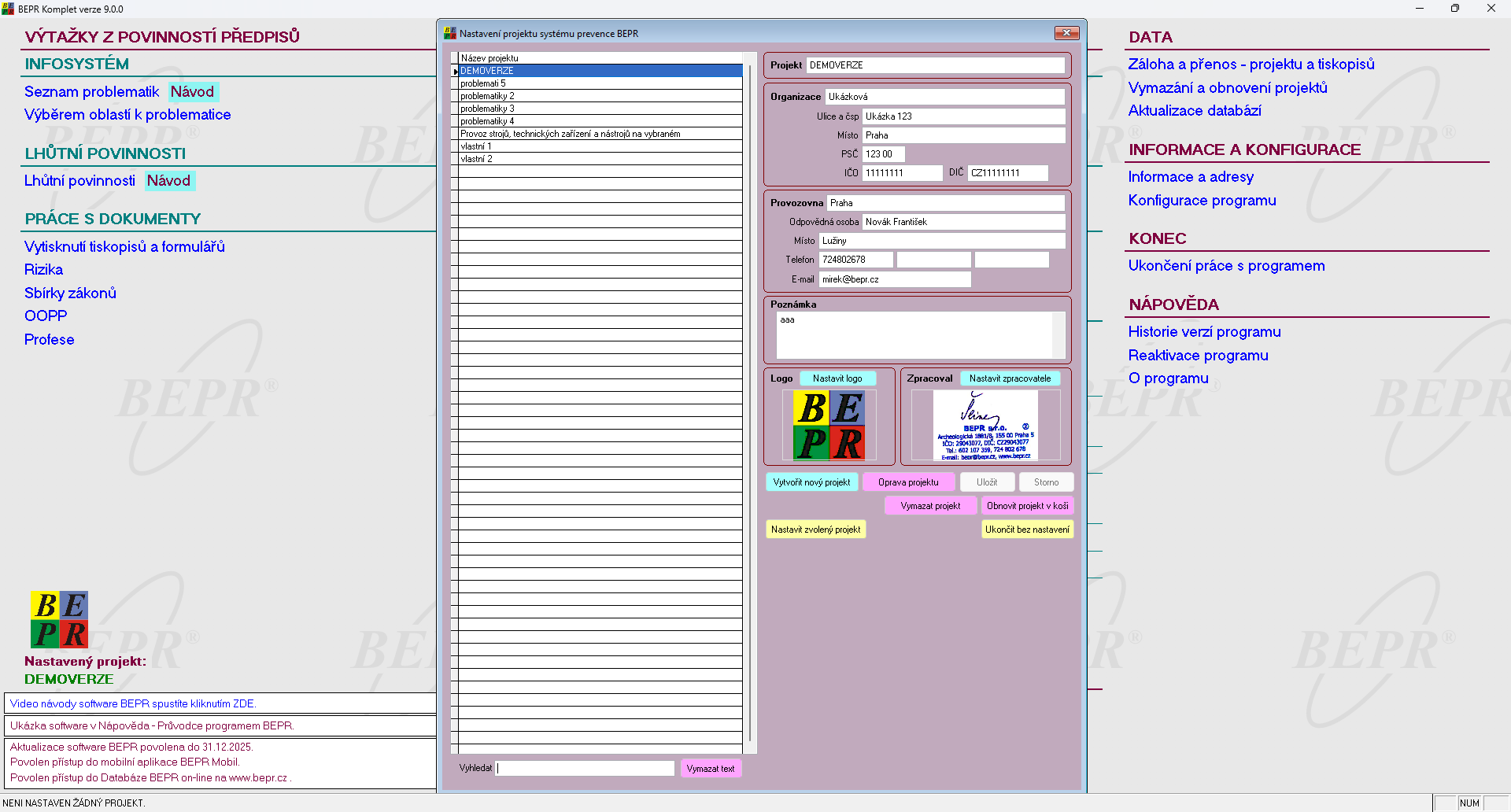Click Vytvořit nový projekt button
1511x812 pixels.
[811, 482]
